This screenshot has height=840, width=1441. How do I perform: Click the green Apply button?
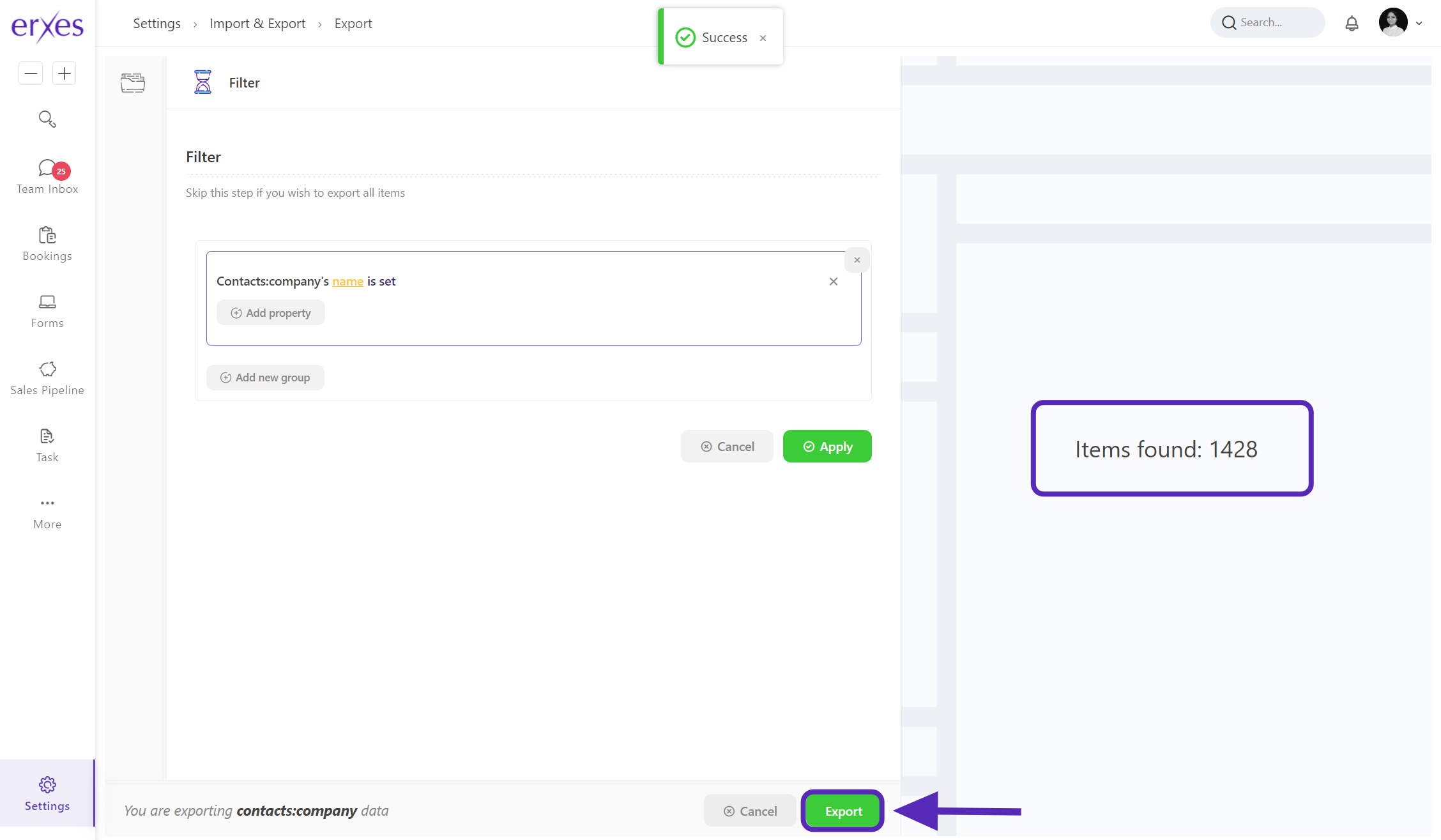(827, 447)
